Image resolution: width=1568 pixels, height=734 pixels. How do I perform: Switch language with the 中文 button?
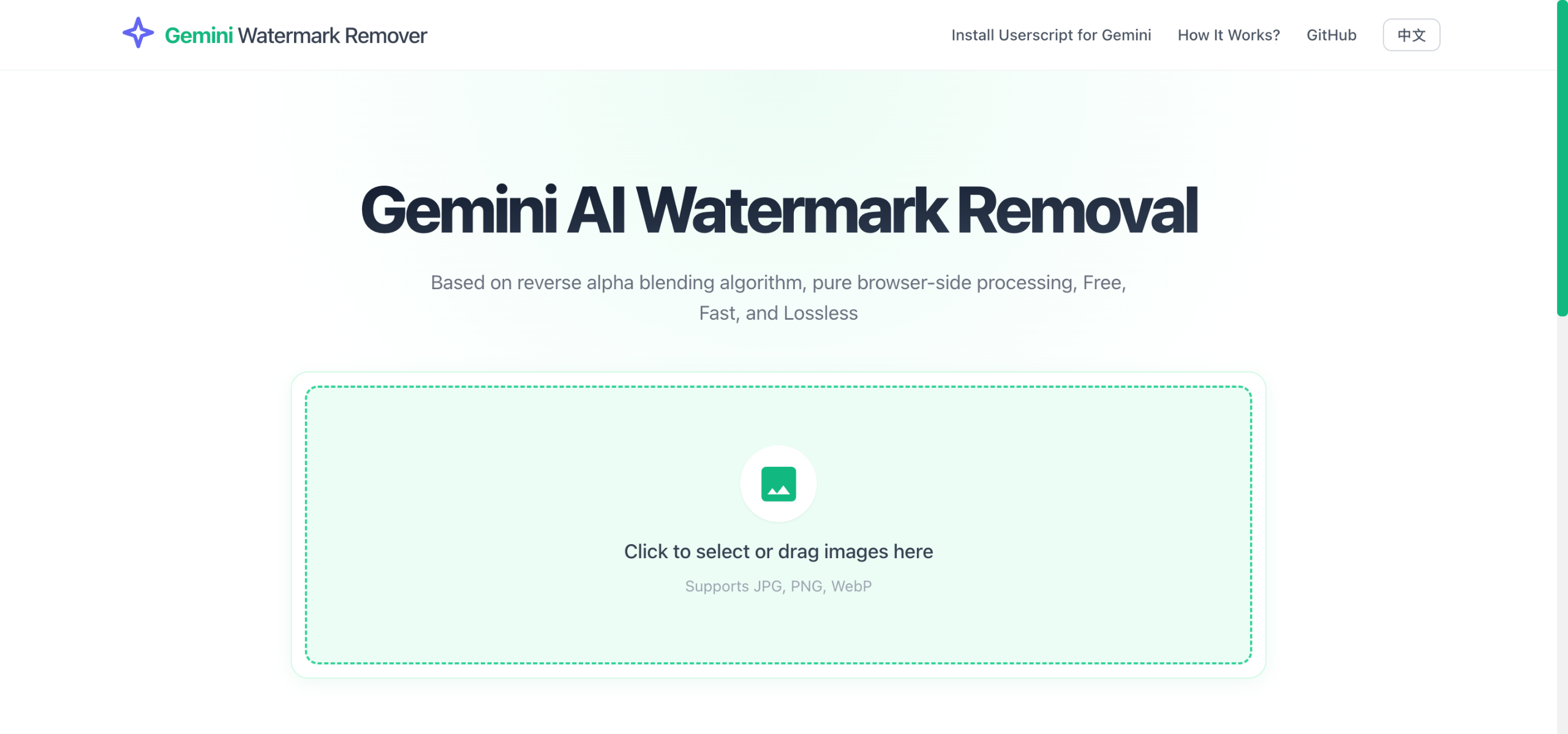click(x=1411, y=35)
